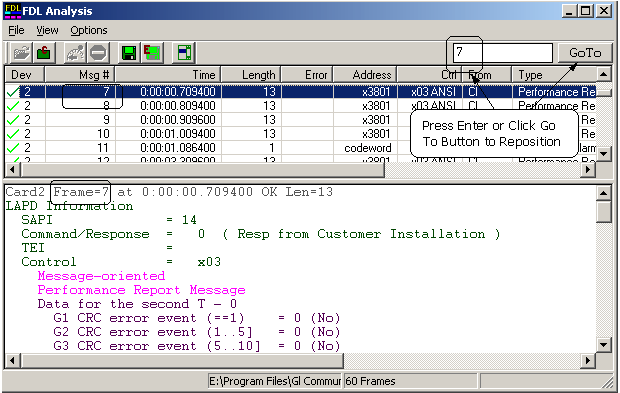Open the File menu
The image size is (620, 393).
click(x=16, y=30)
